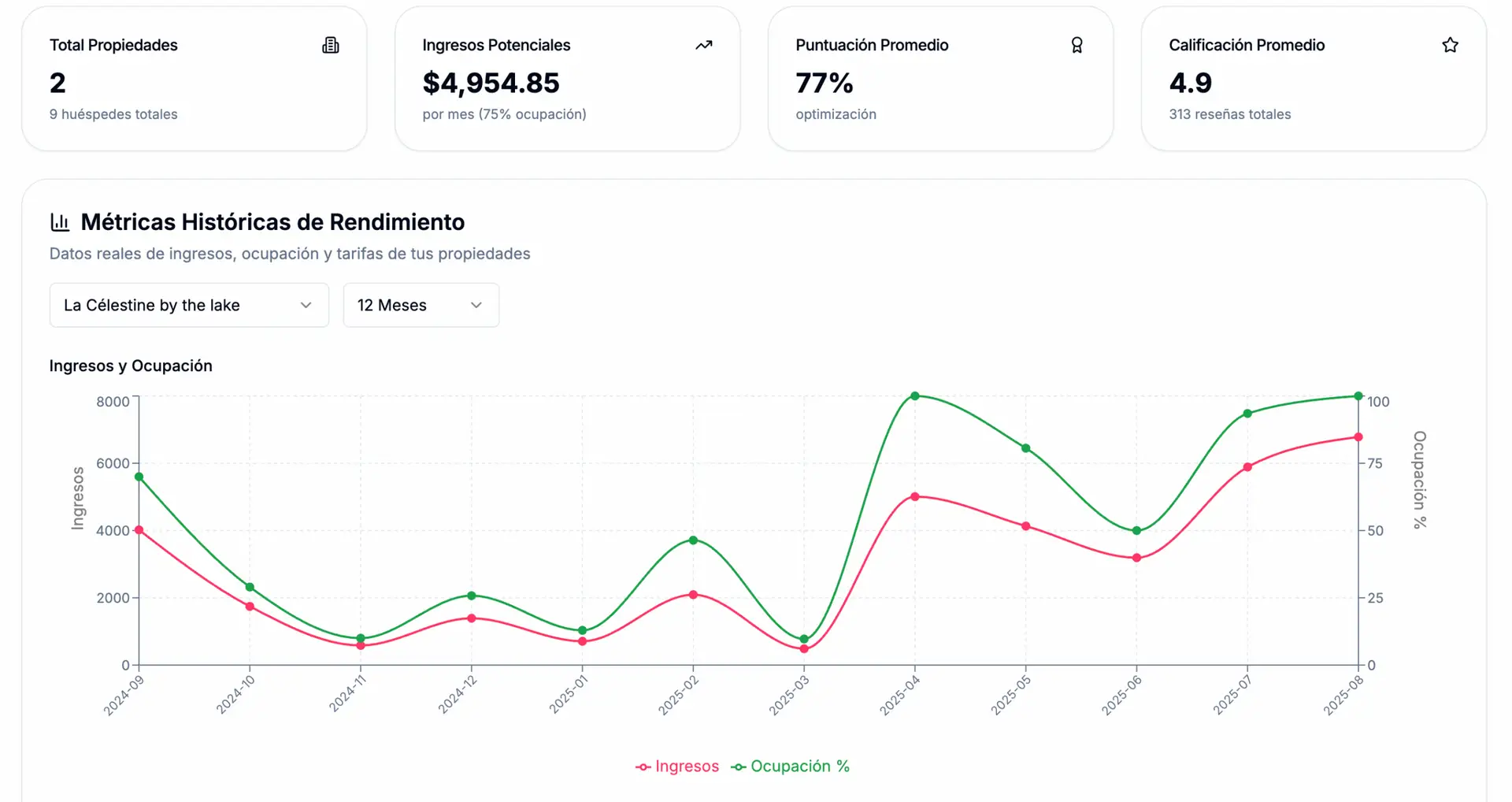Click the 77% Puntuación Promedio card
The image size is (1512, 802).
(x=940, y=79)
